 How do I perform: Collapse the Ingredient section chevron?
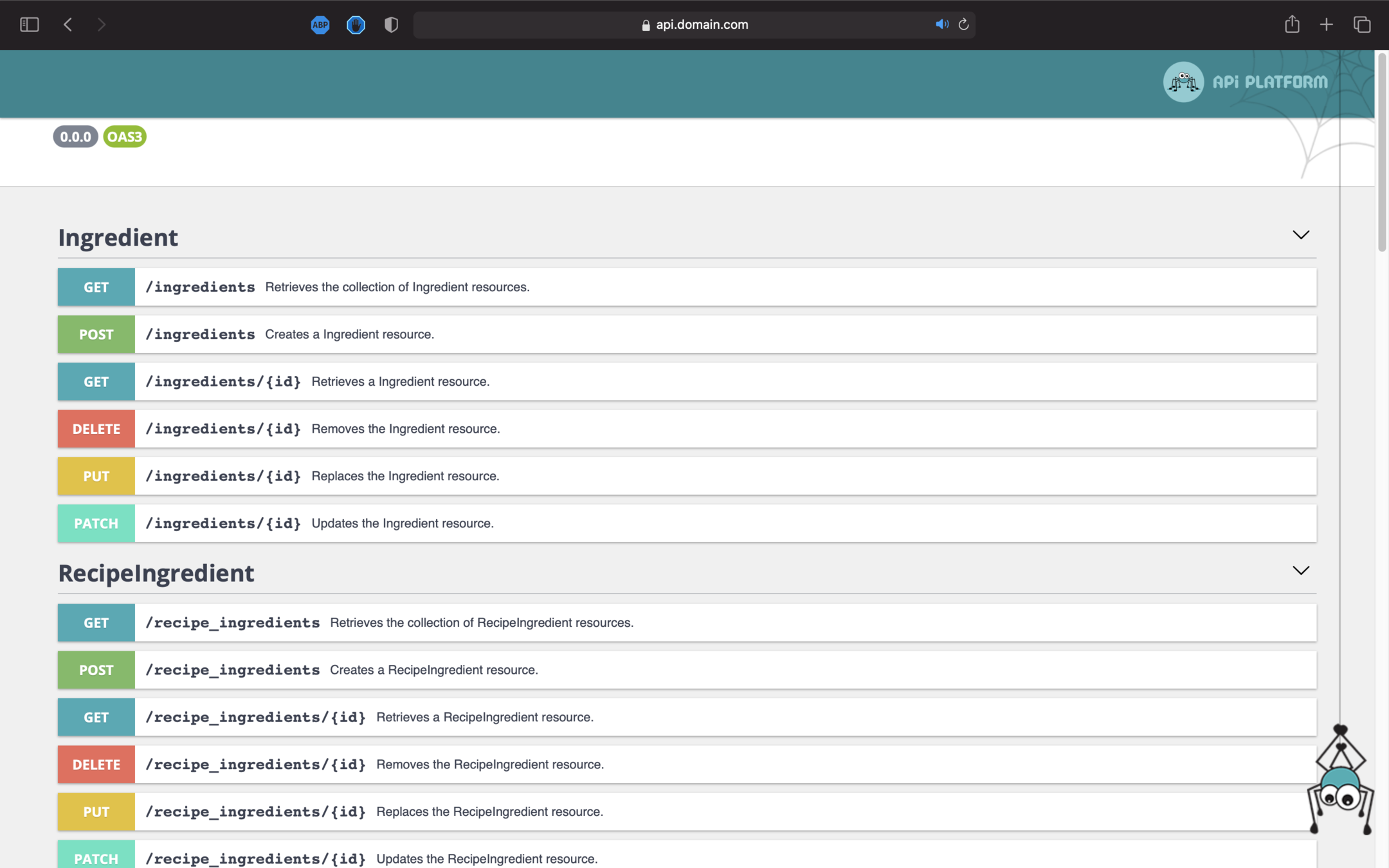coord(1300,235)
